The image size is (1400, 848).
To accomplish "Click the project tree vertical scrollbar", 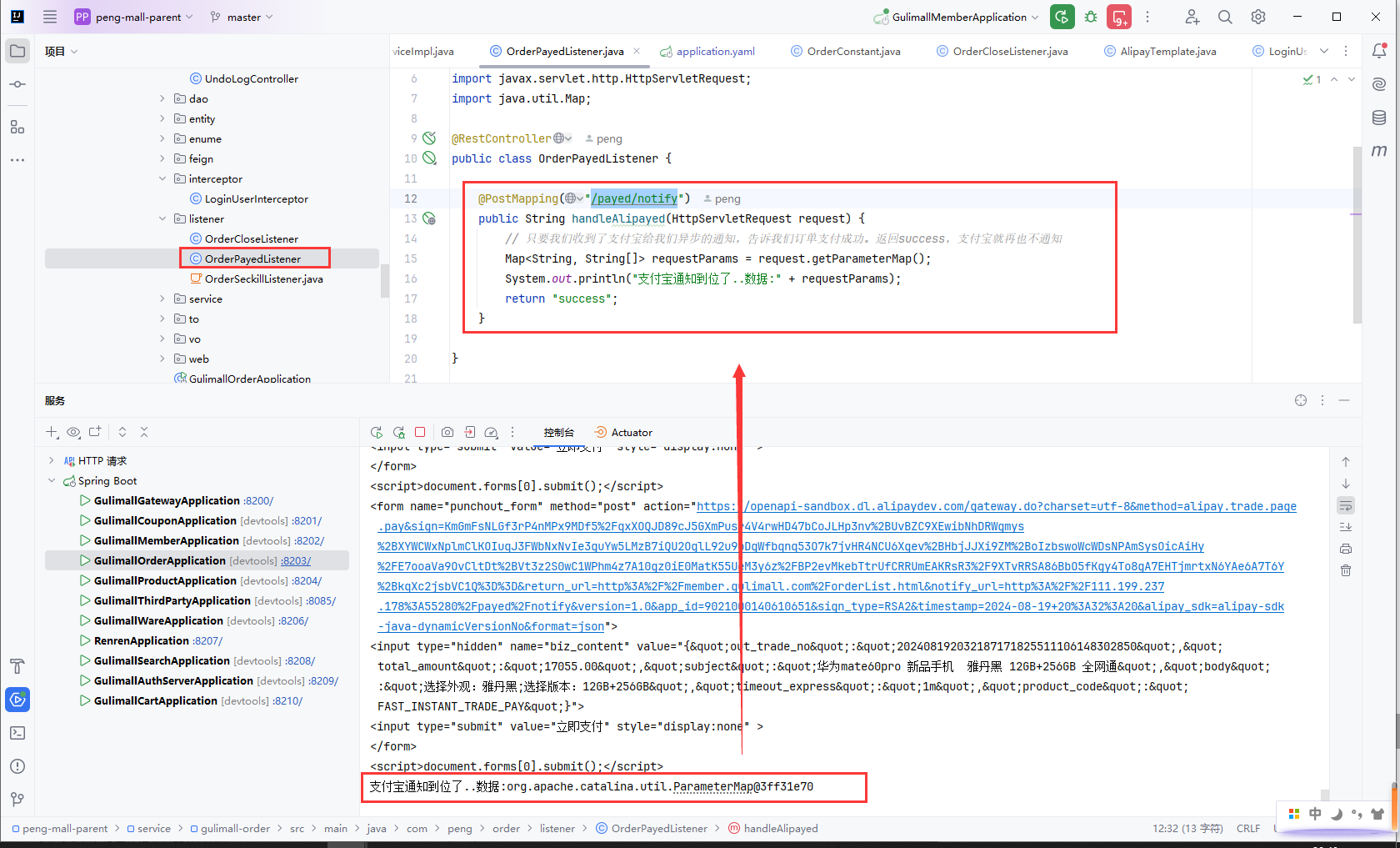I will [385, 280].
